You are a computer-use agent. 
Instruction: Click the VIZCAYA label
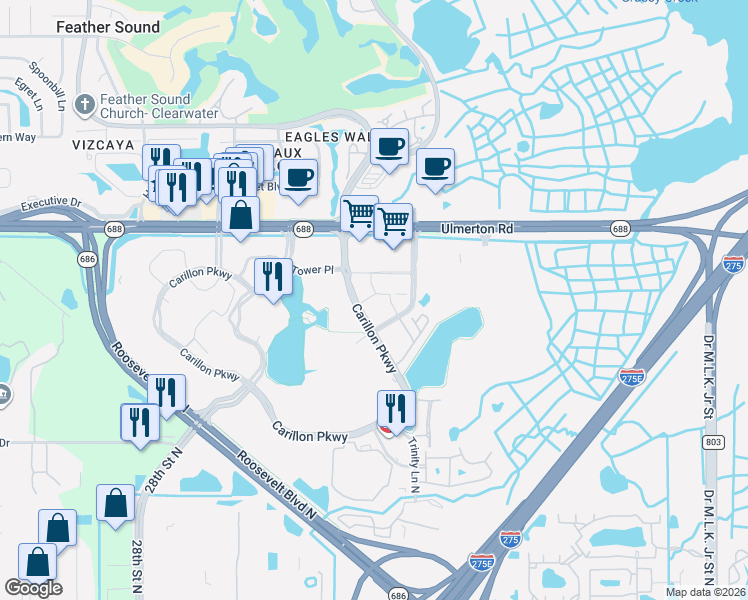tap(103, 145)
